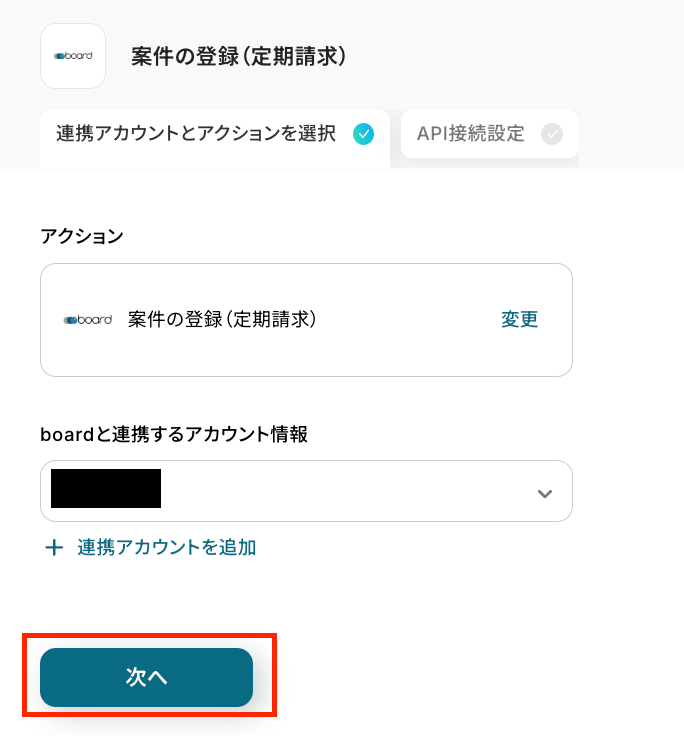Click the blacked-out account name in the dropdown
The image size is (684, 736).
click(106, 489)
